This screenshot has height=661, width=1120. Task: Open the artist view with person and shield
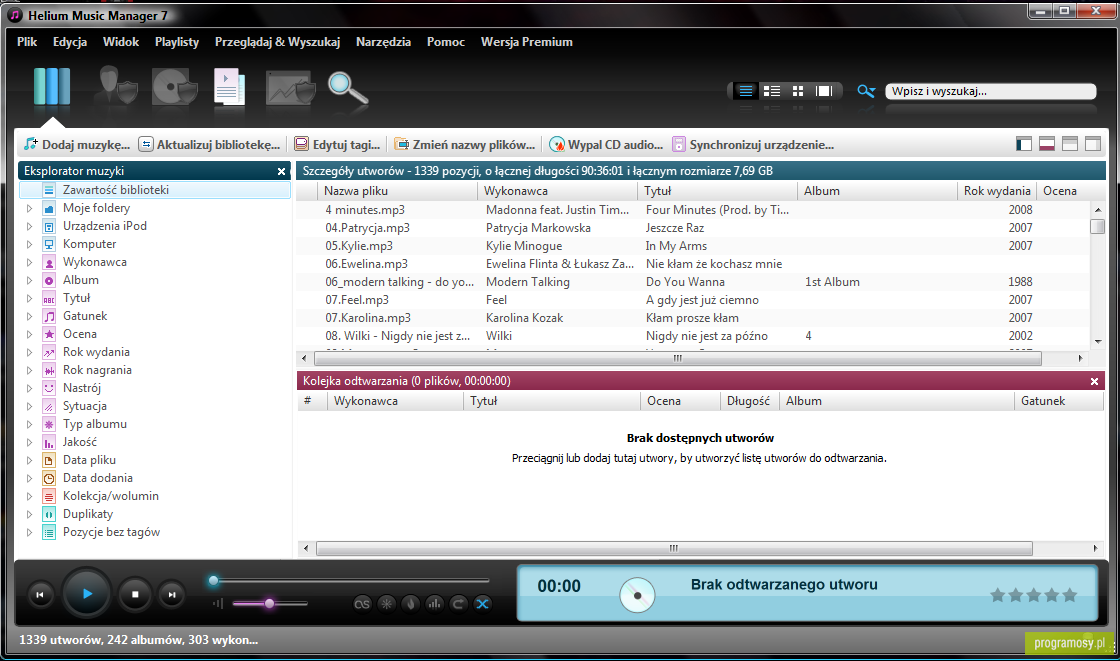tap(116, 86)
